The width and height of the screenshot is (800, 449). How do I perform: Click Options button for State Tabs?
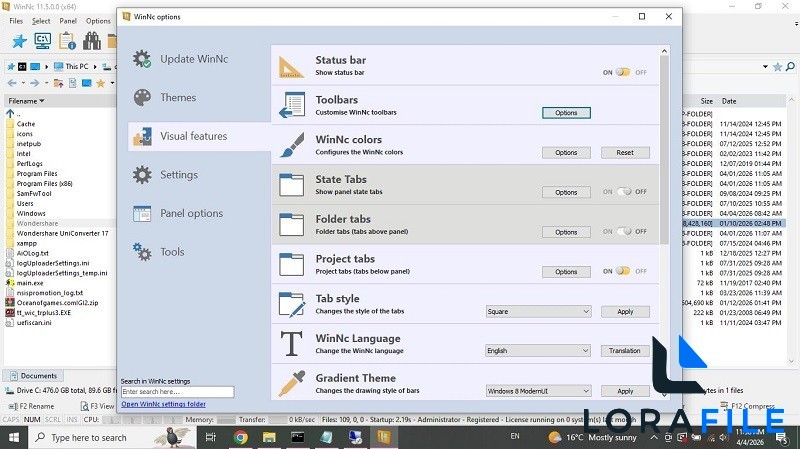tap(566, 192)
